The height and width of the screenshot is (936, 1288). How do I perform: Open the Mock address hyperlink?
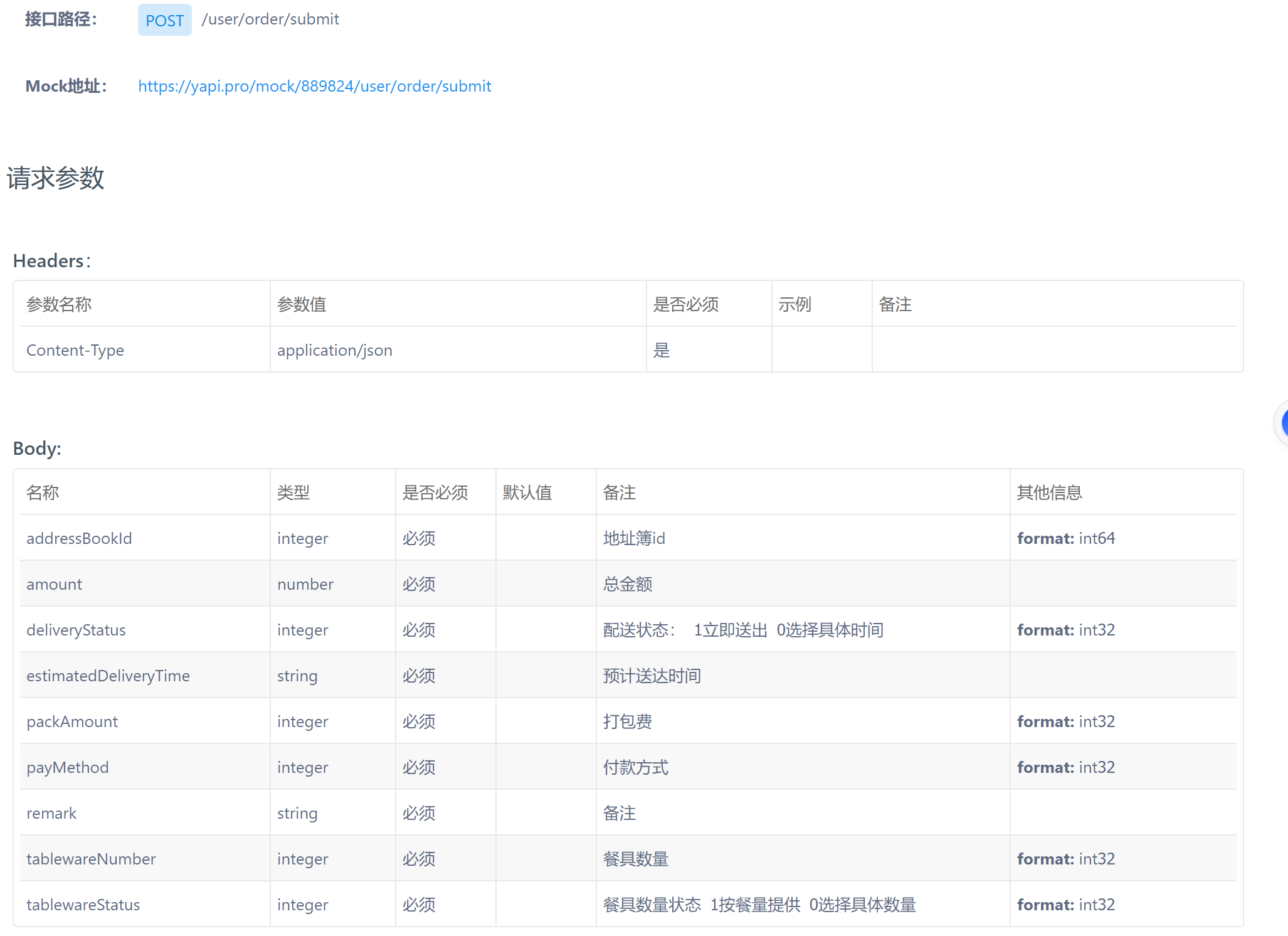click(x=314, y=86)
